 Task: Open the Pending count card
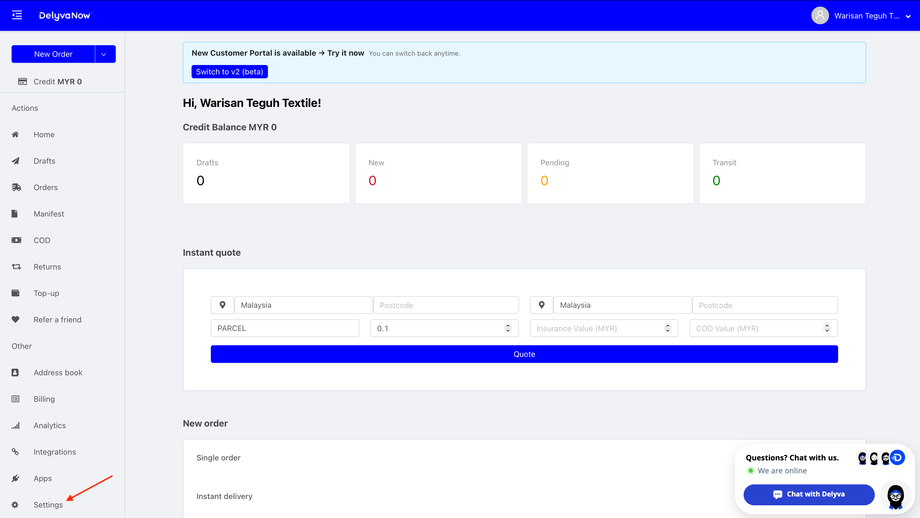tap(610, 173)
